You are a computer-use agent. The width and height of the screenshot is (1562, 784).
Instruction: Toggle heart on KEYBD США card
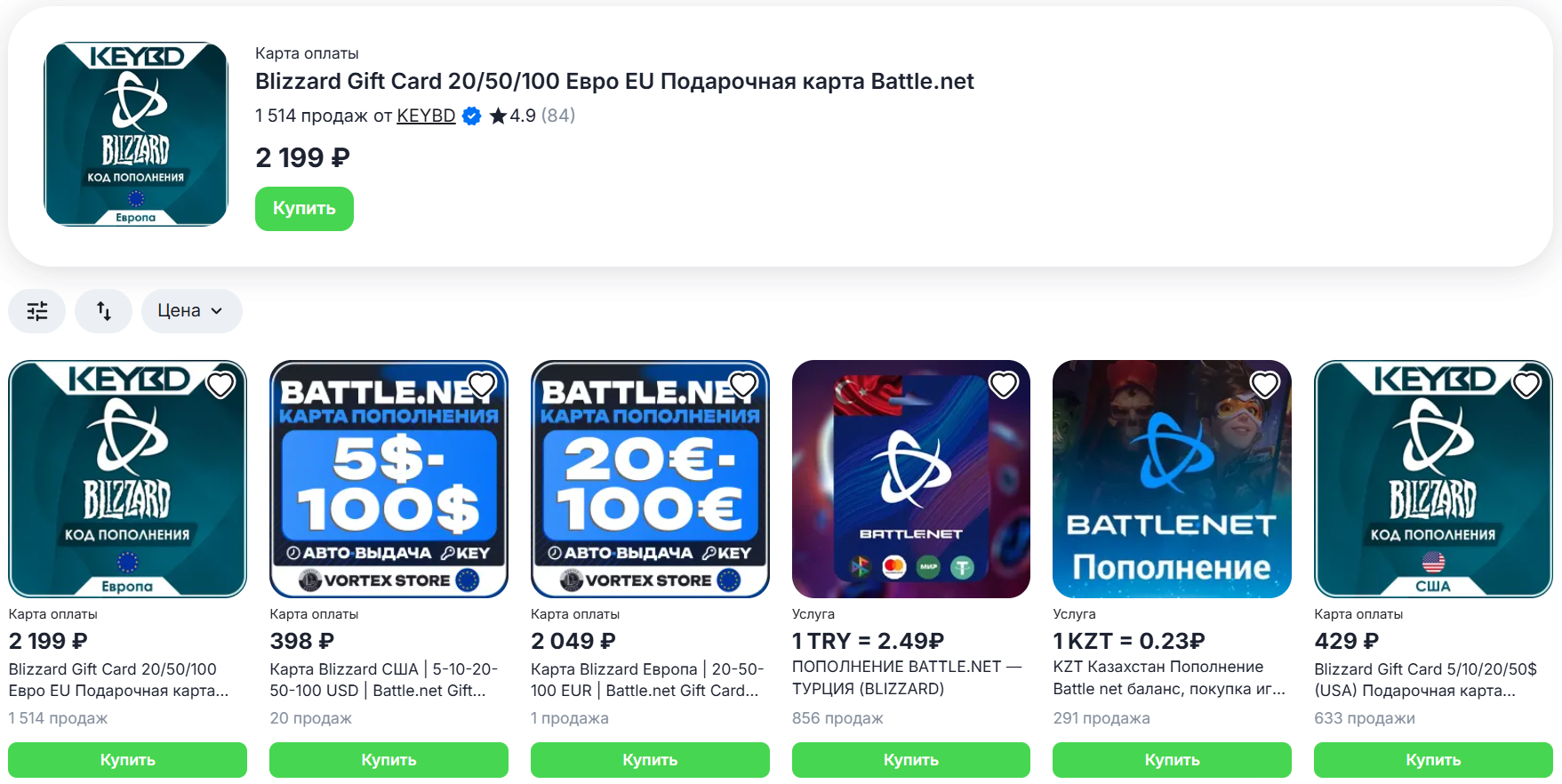click(1526, 385)
